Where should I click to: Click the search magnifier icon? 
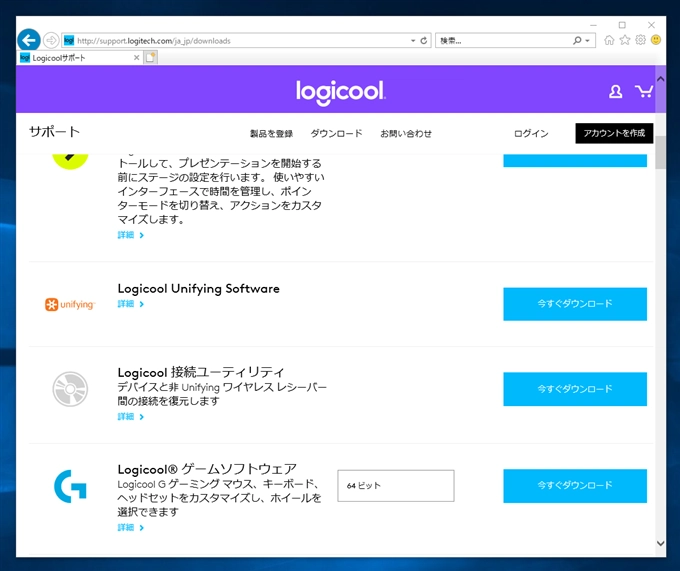click(577, 40)
